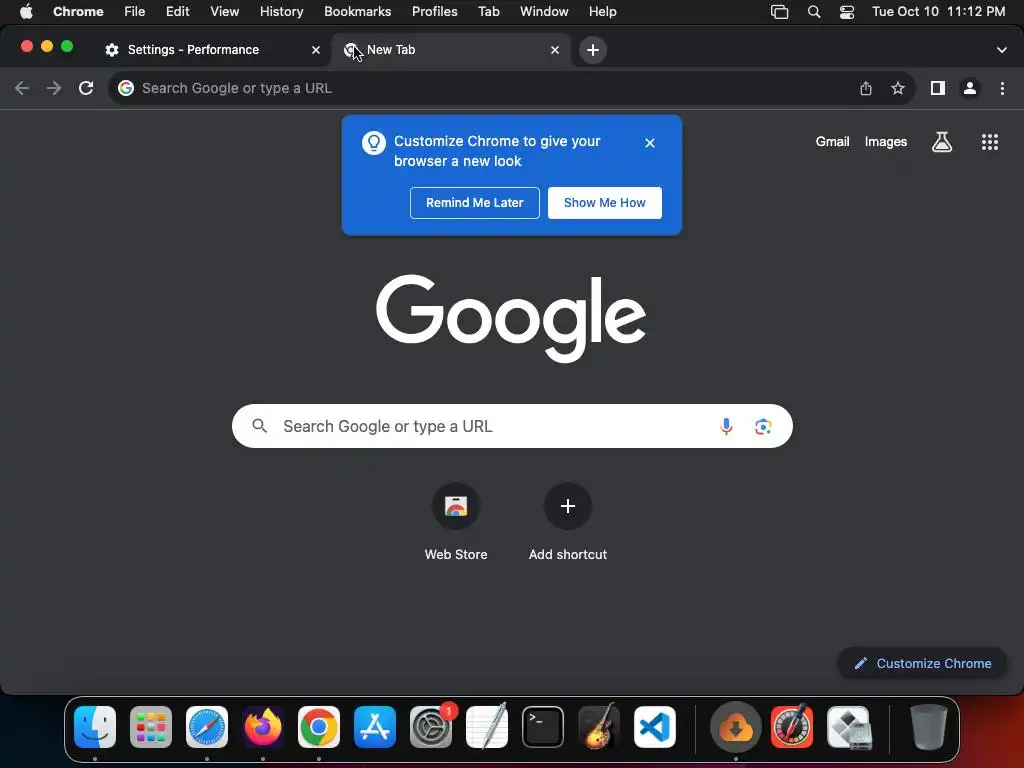Open the Apple menu
The height and width of the screenshot is (768, 1024).
point(26,12)
